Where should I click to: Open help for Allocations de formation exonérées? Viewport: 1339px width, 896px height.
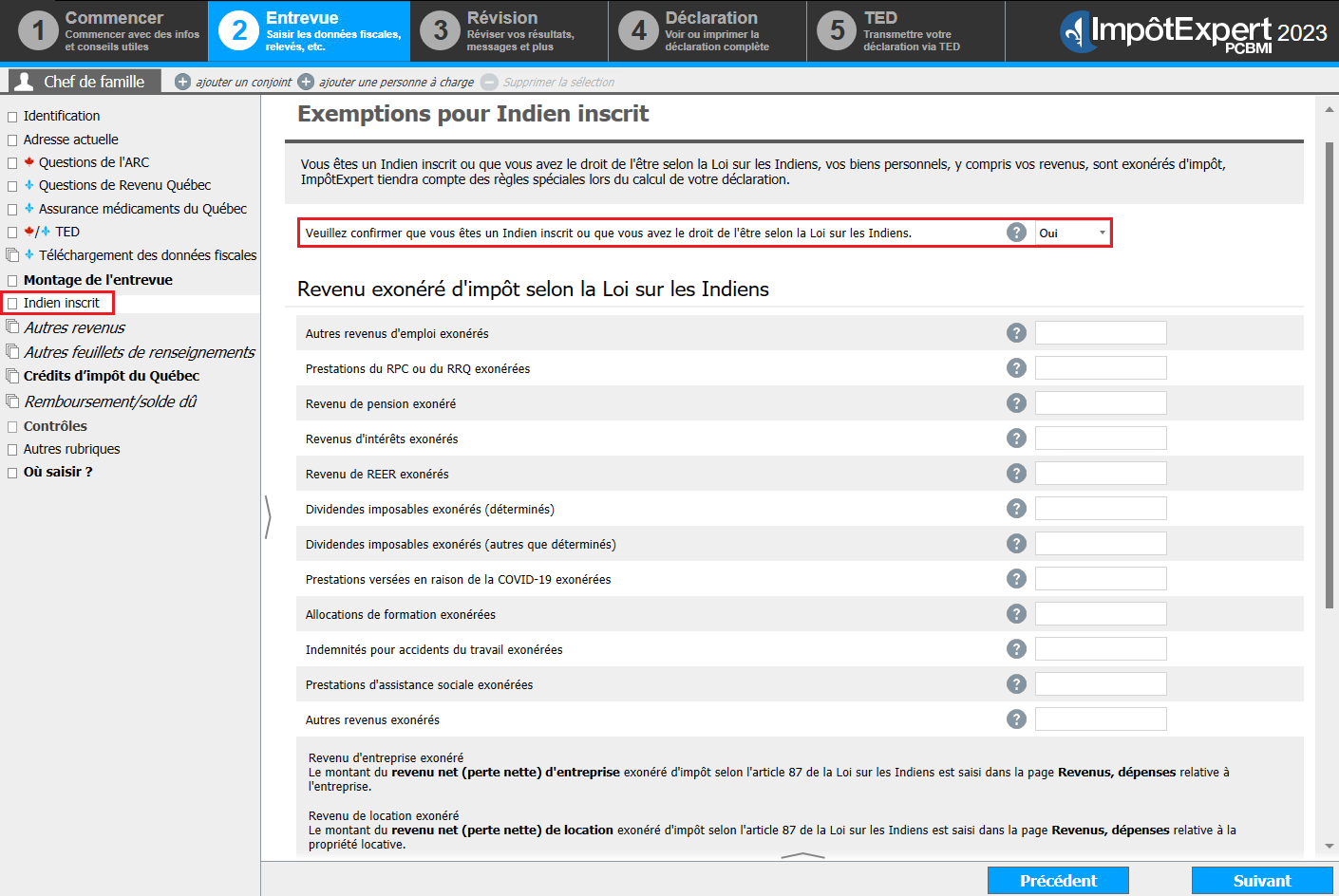(x=1016, y=614)
